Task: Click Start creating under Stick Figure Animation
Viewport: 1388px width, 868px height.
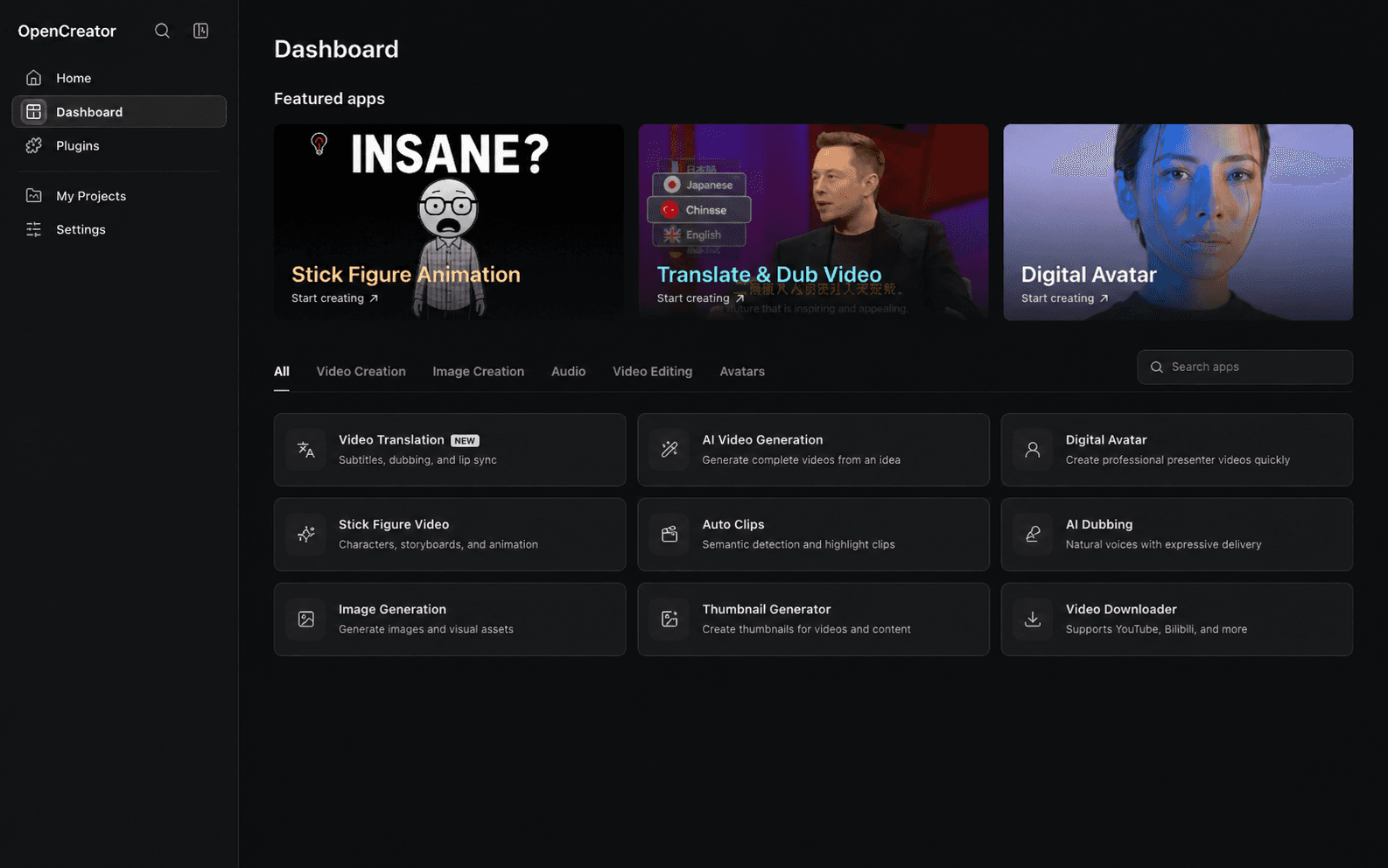Action: 335,298
